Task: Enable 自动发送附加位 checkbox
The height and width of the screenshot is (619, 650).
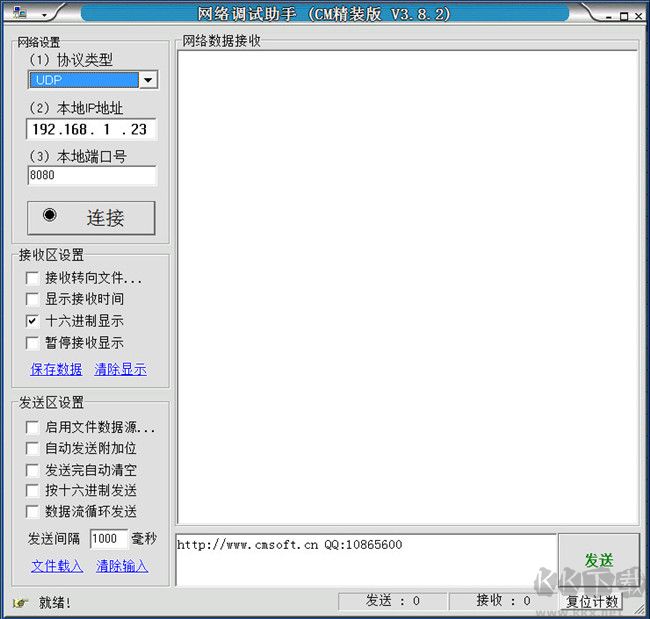Action: pyautogui.click(x=32, y=448)
